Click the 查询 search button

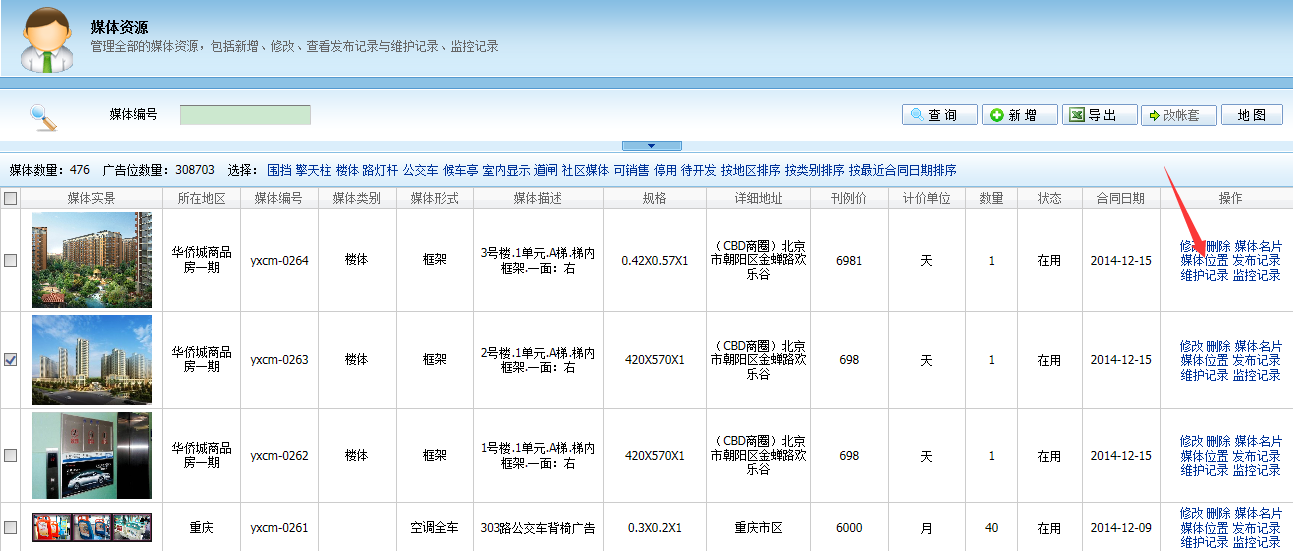coord(939,115)
